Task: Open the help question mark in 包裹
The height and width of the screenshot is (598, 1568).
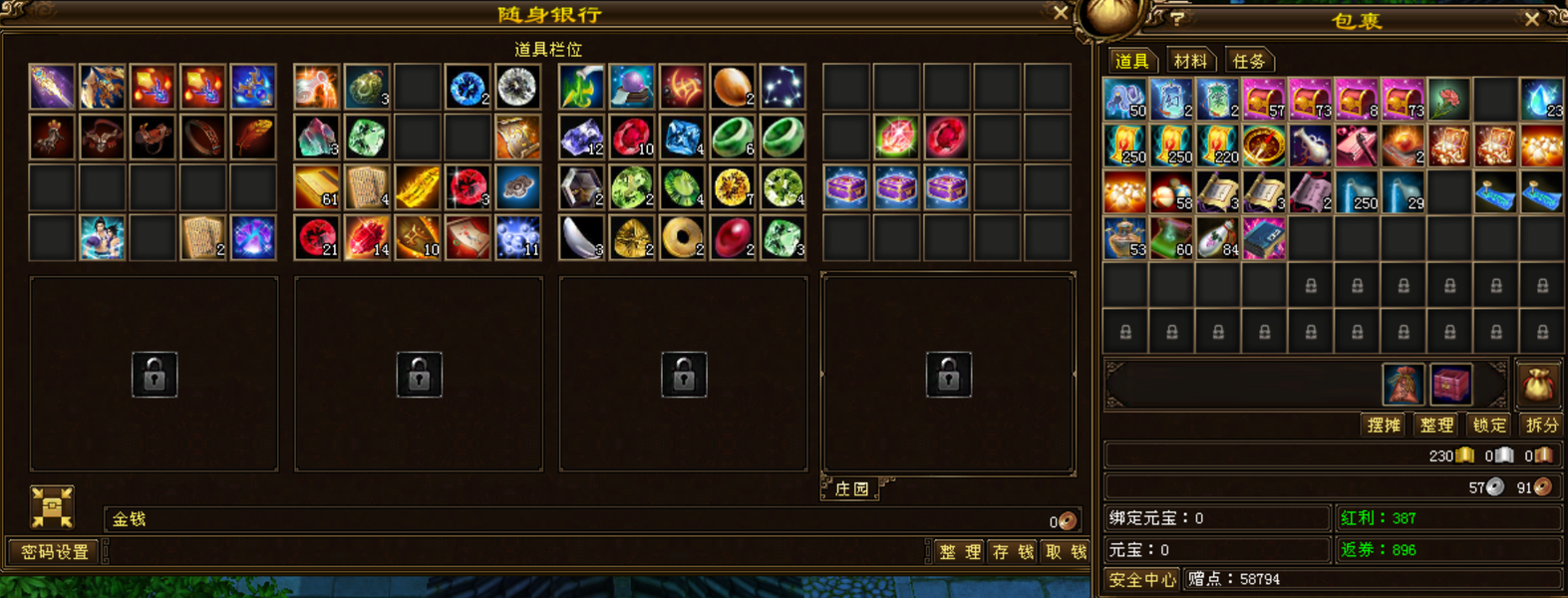Action: [1176, 19]
